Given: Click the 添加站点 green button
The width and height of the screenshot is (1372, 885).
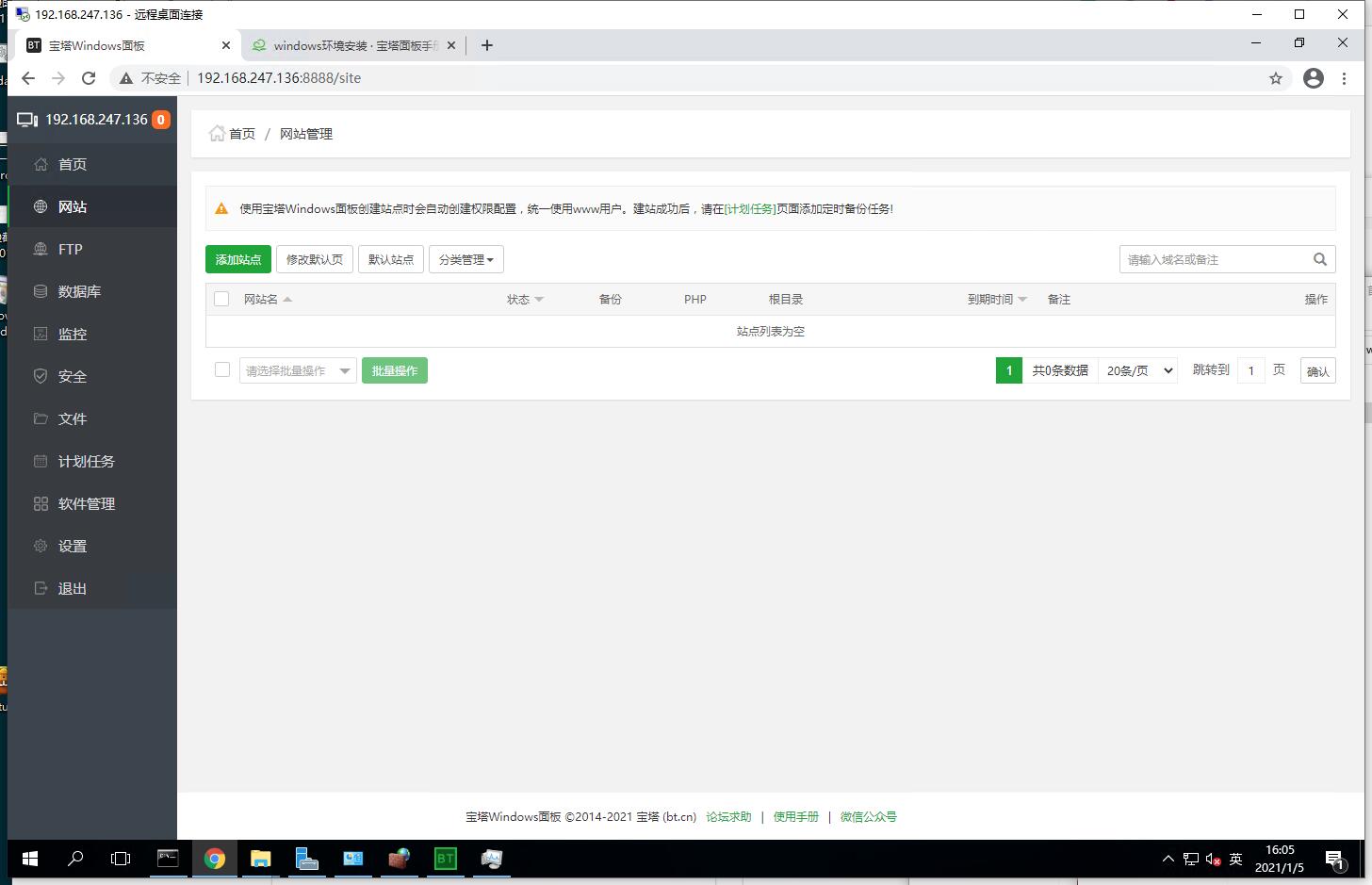Looking at the screenshot, I should tap(238, 259).
